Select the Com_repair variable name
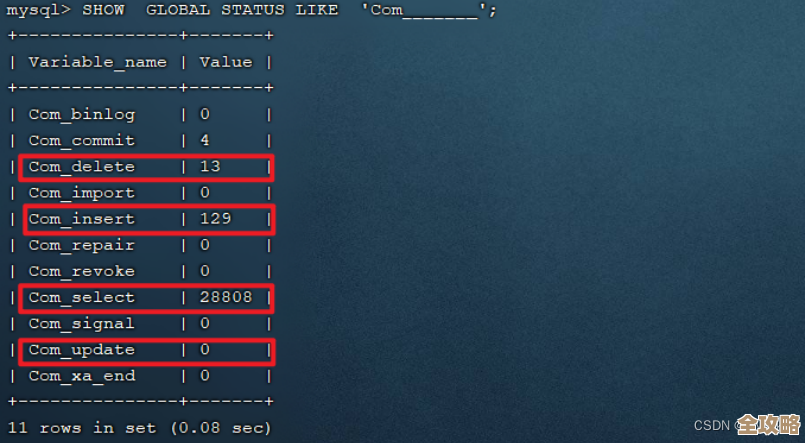 click(x=81, y=245)
